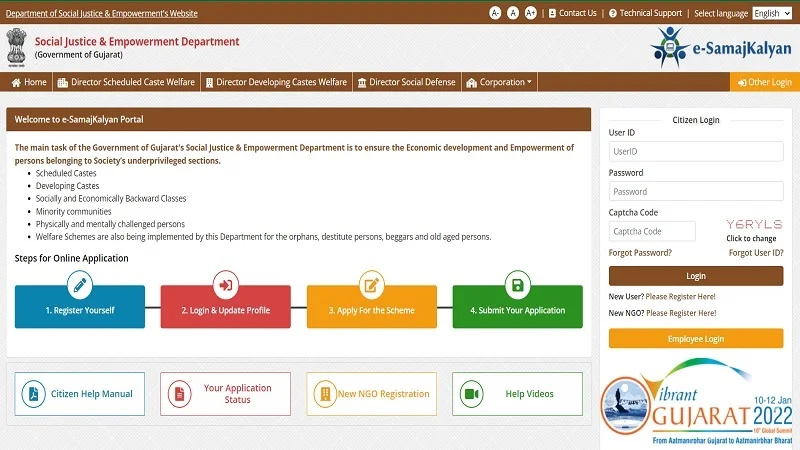
Task: Click the sign-in icon above Login & Update Profile
Action: (x=226, y=285)
